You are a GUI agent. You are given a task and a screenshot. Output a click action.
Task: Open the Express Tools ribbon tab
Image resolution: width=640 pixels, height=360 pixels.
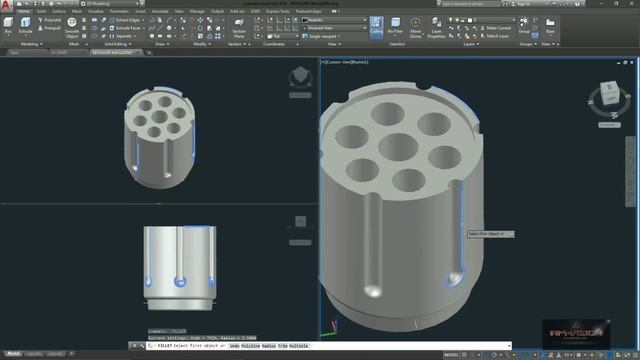[278, 11]
